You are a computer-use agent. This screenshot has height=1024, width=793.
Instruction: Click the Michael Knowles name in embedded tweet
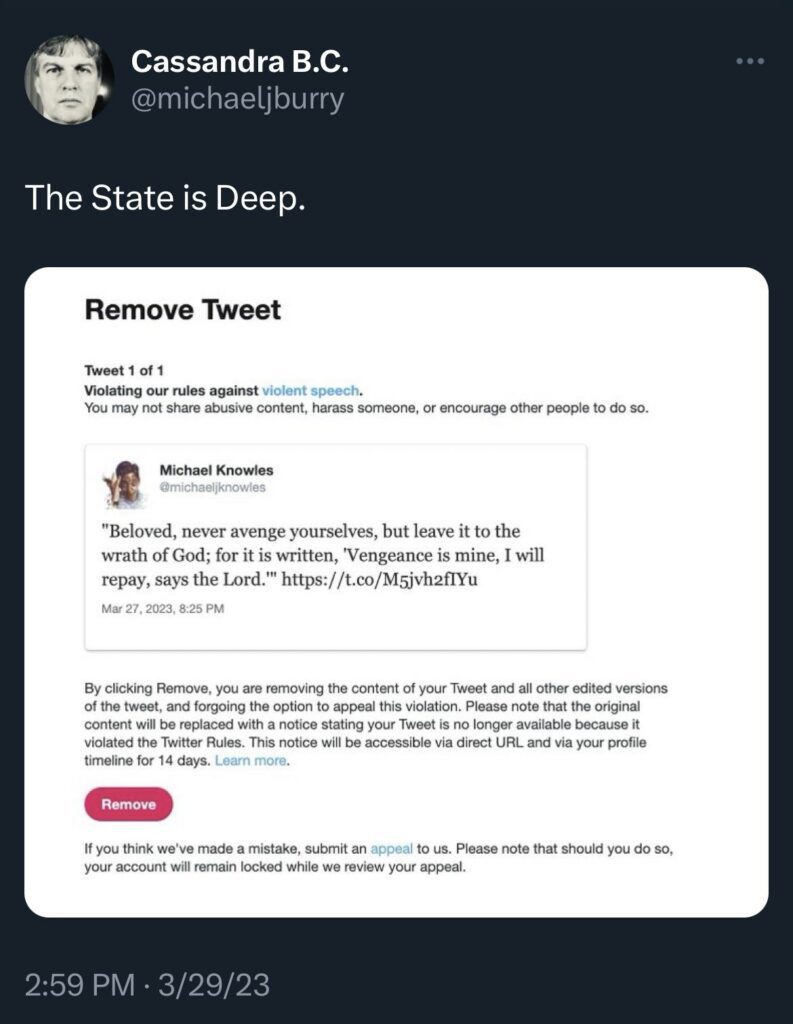[x=216, y=470]
